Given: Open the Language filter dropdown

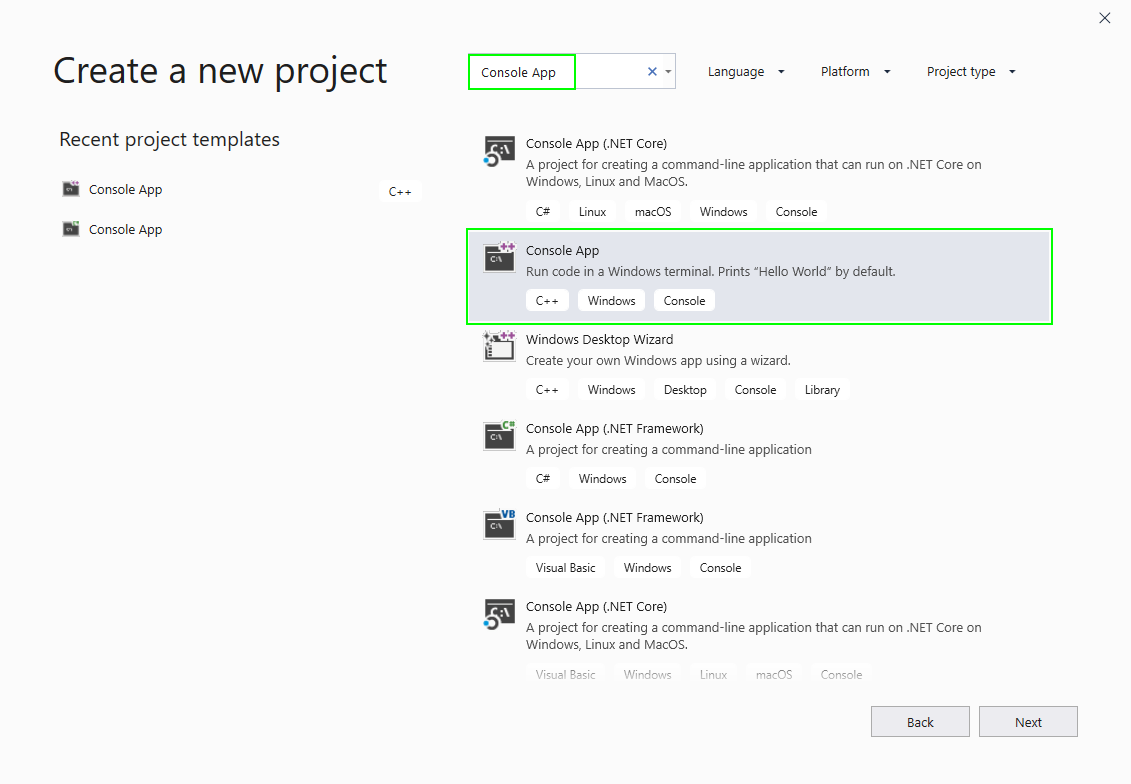Looking at the screenshot, I should 746,71.
